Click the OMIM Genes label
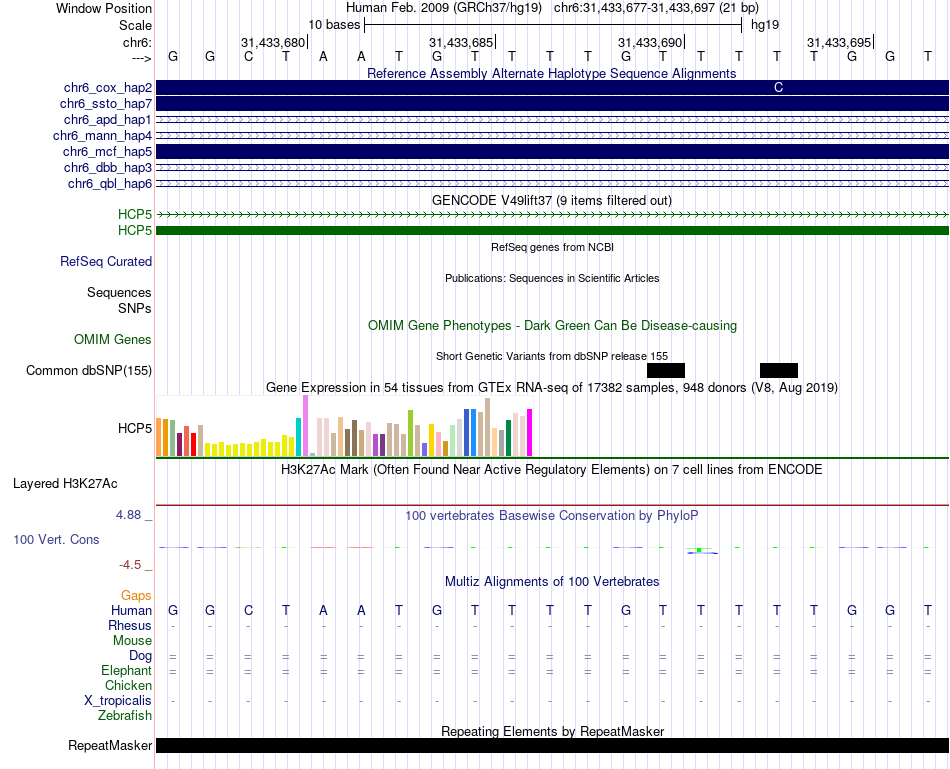This screenshot has width=950, height=769. pos(113,339)
